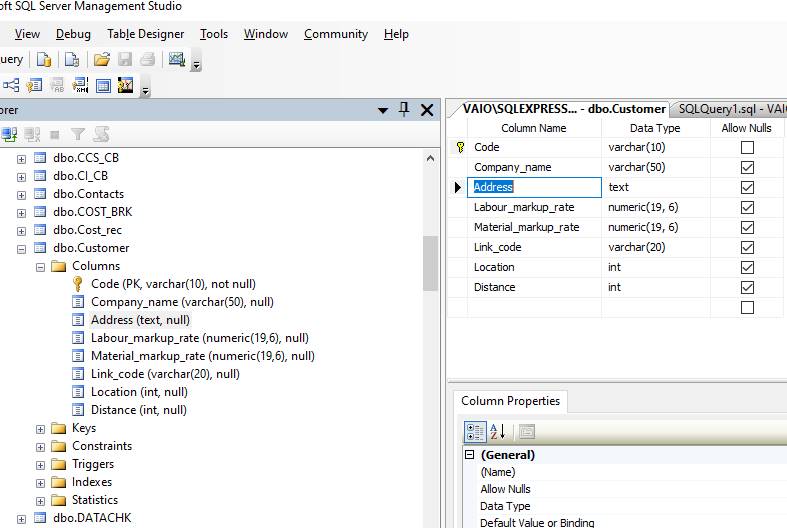This screenshot has width=787, height=528.
Task: Click the Connect Object Explorer icon
Action: (10, 134)
